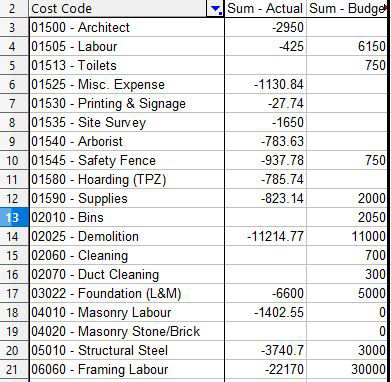Click the 04020 - Masonry Stone/Brick cell

click(127, 331)
